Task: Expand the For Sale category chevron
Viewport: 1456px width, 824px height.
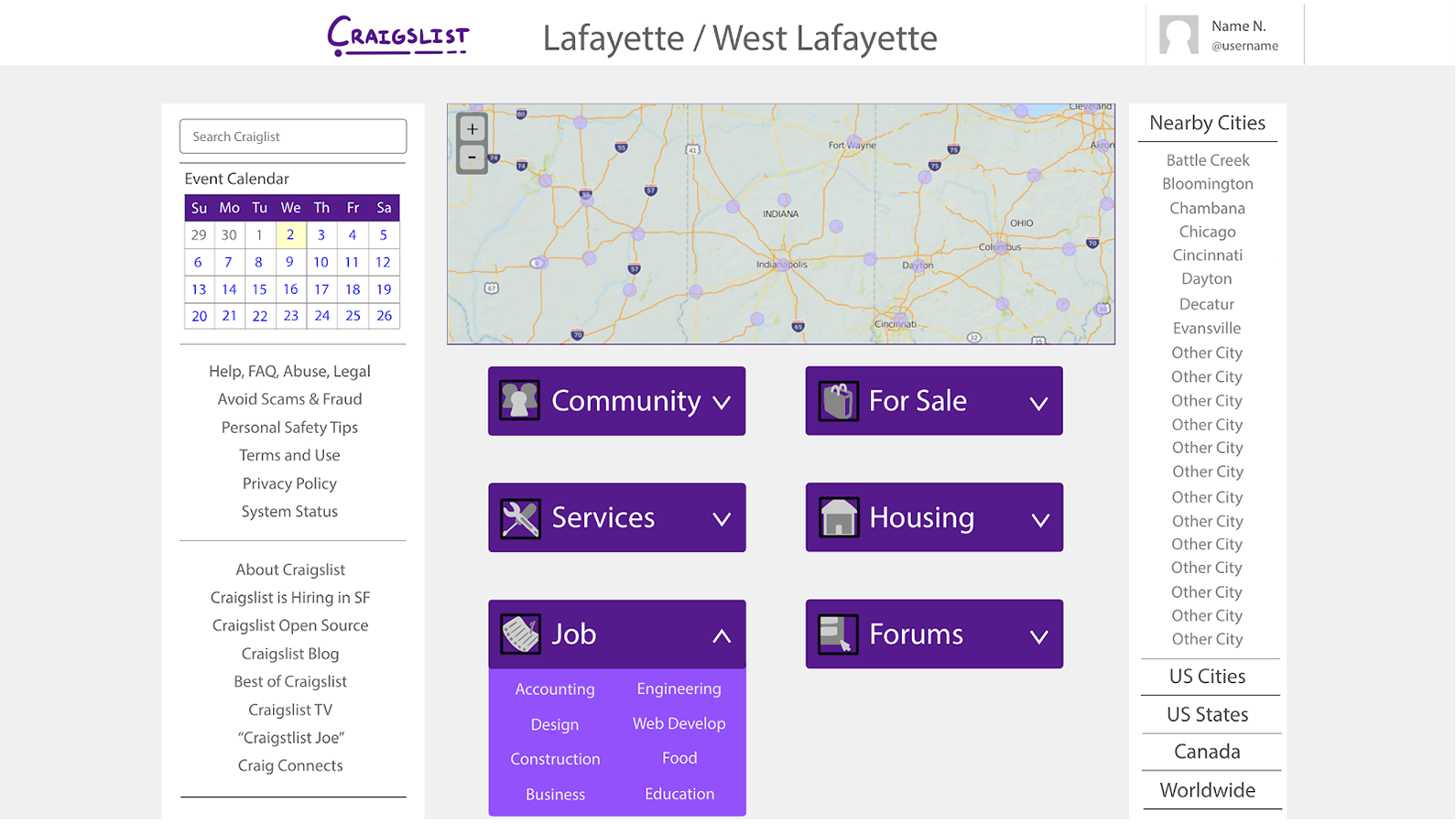Action: pyautogui.click(x=1038, y=403)
